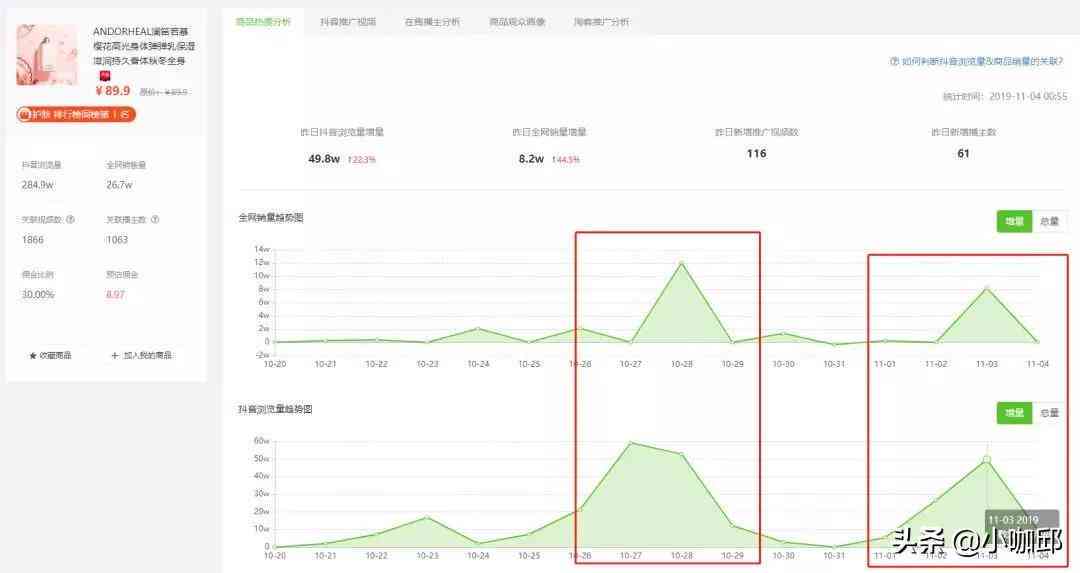1080x573 pixels.
Task: Click the 284.9w Douyin views total
Action: 37,185
